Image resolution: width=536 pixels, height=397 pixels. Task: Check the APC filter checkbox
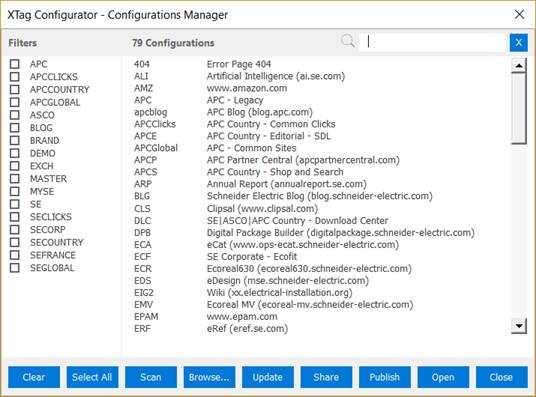(x=15, y=64)
